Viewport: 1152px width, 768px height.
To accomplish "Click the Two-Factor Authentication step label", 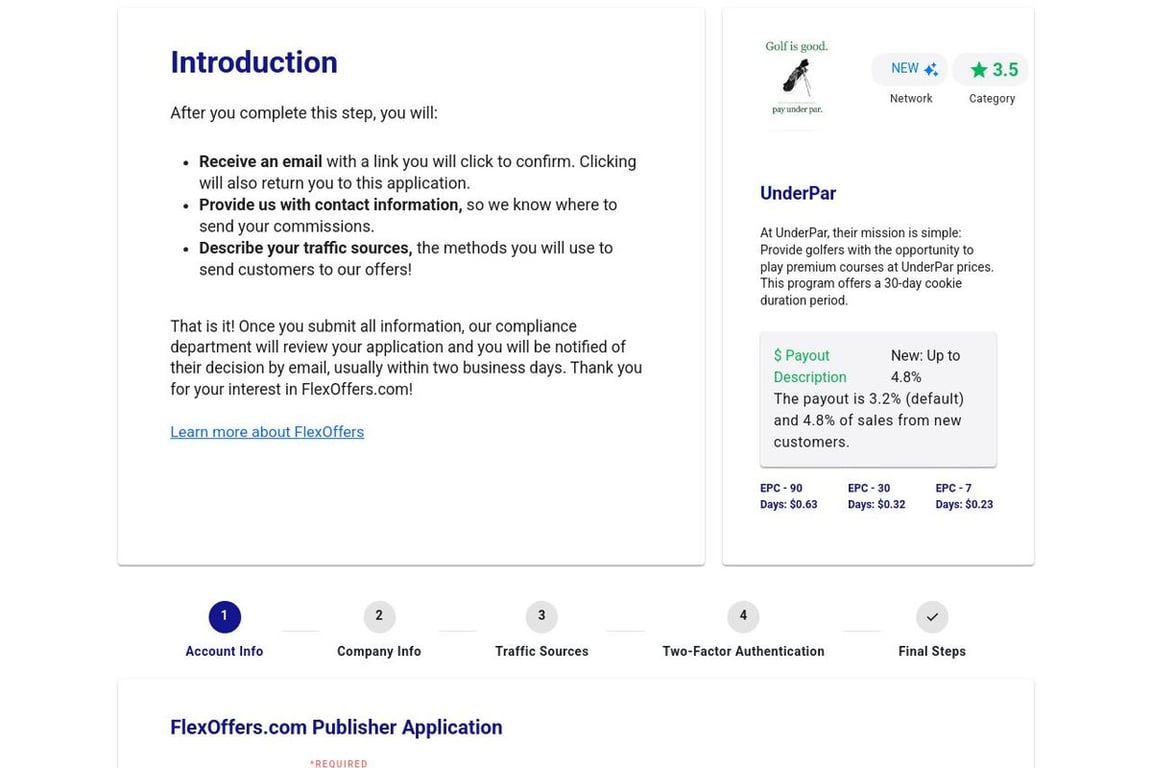I will 743,651.
